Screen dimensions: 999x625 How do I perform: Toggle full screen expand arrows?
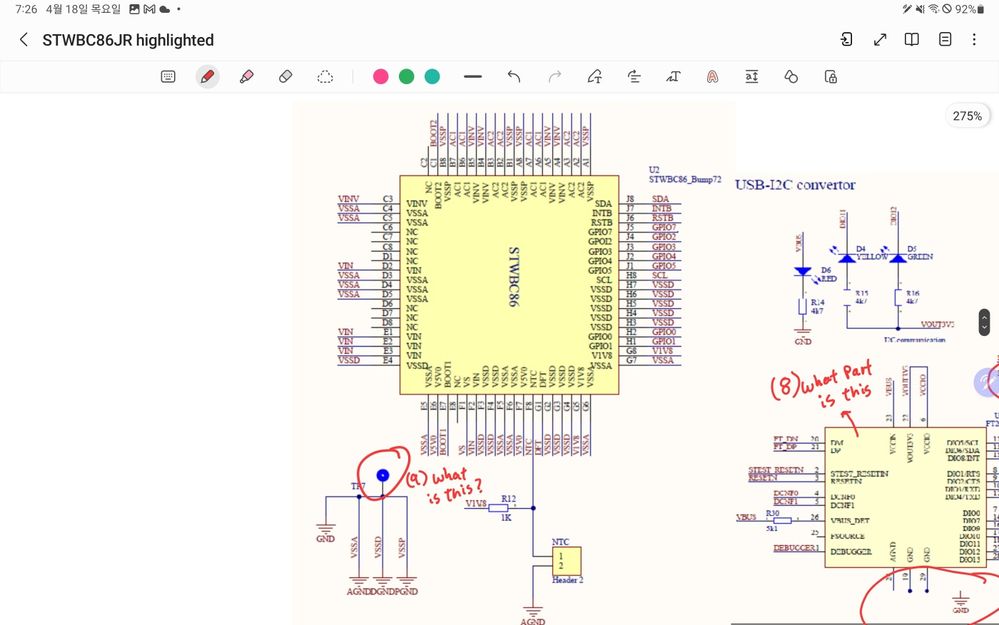pos(880,40)
